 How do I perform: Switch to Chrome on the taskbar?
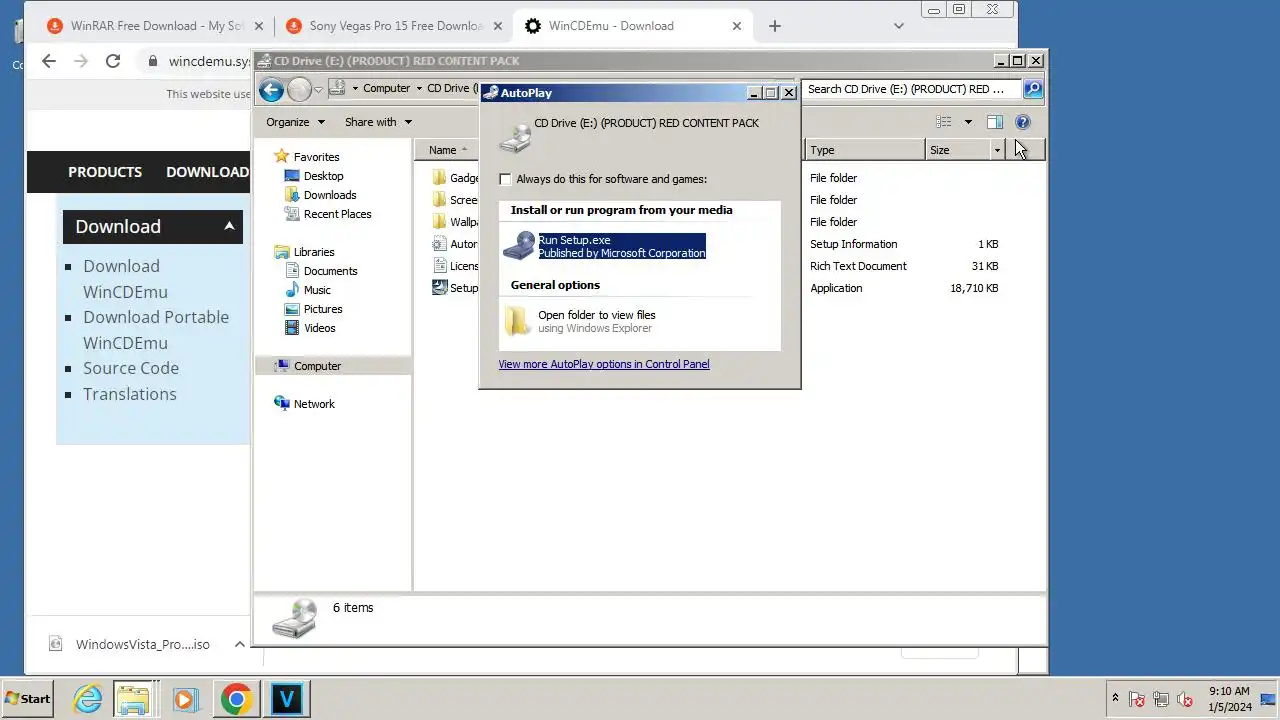[236, 699]
